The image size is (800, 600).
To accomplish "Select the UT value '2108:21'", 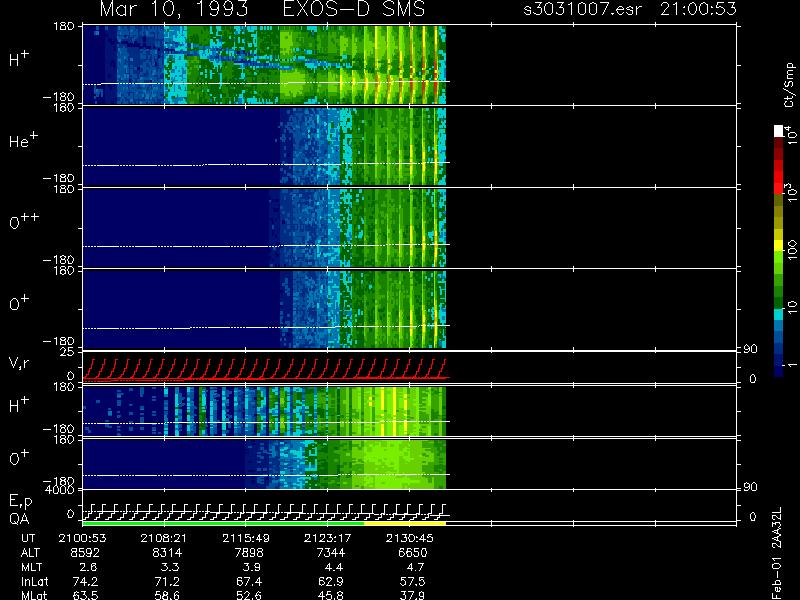I will (x=164, y=538).
